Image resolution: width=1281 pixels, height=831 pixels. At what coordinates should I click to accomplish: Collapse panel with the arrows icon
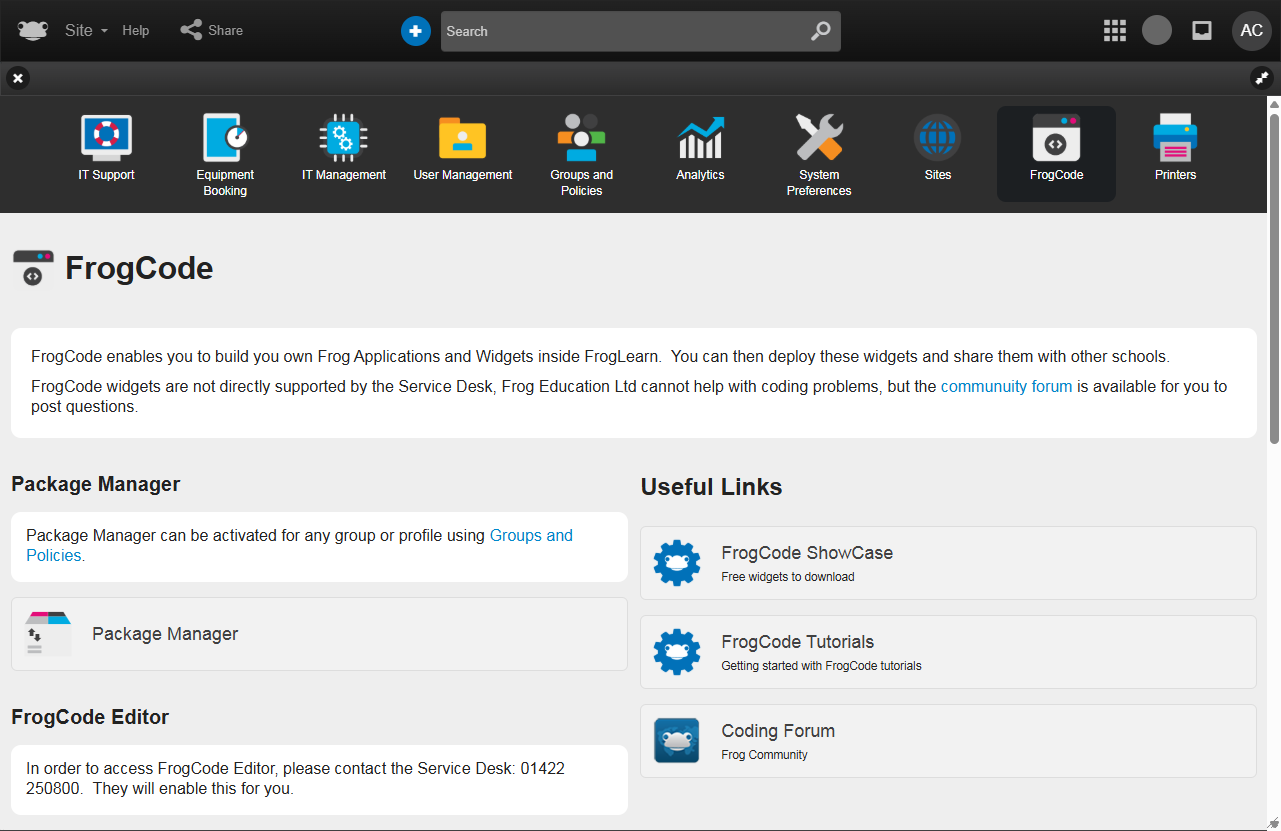click(x=1261, y=78)
